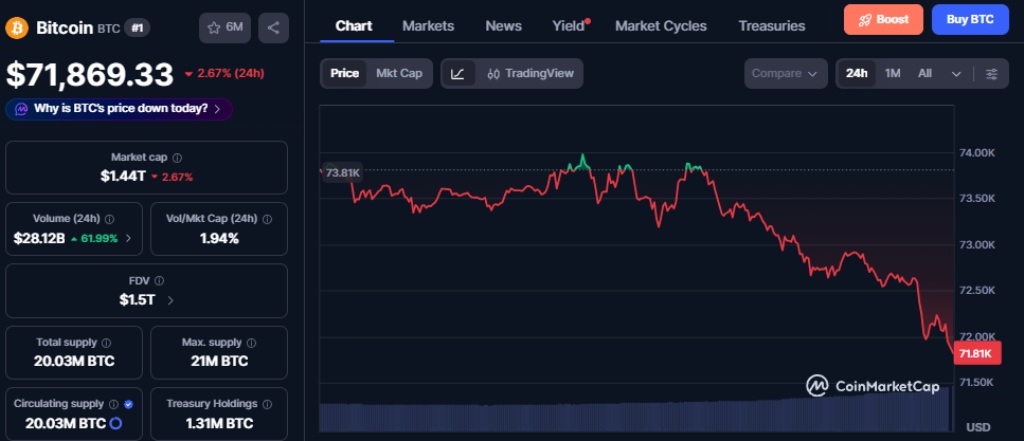The image size is (1024, 441).
Task: Click the rocket icon on Boost
Action: 865,20
